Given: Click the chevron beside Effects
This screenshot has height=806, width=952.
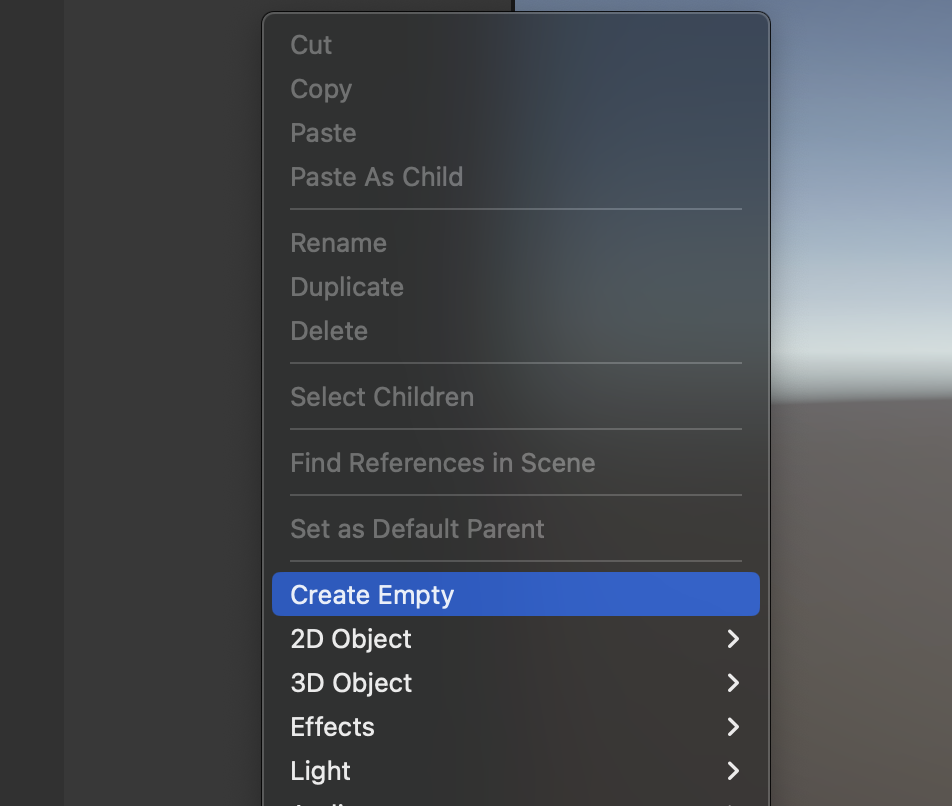Looking at the screenshot, I should (733, 727).
